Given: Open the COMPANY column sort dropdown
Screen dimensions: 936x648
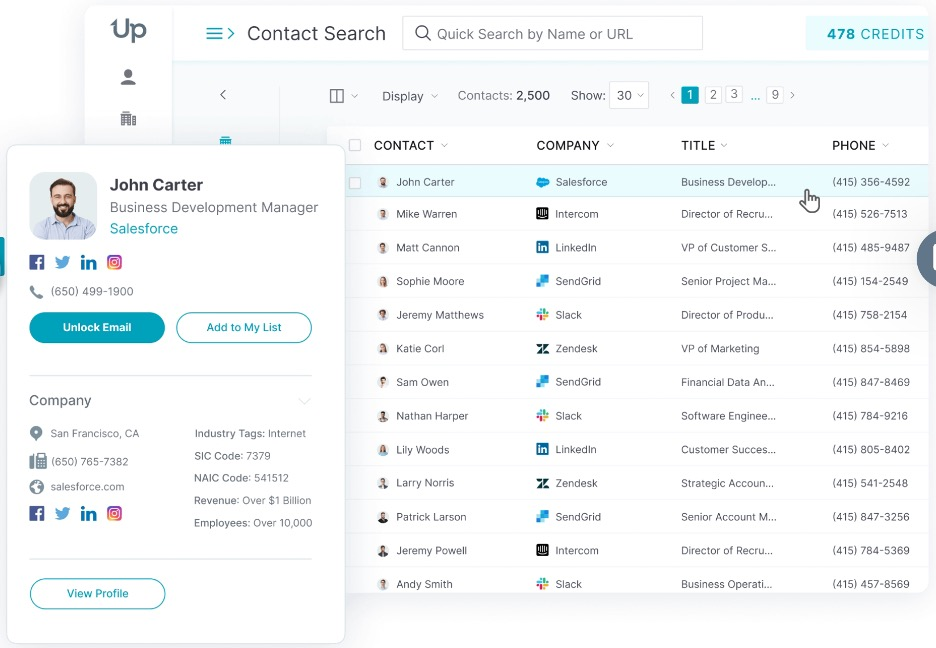Looking at the screenshot, I should (610, 146).
